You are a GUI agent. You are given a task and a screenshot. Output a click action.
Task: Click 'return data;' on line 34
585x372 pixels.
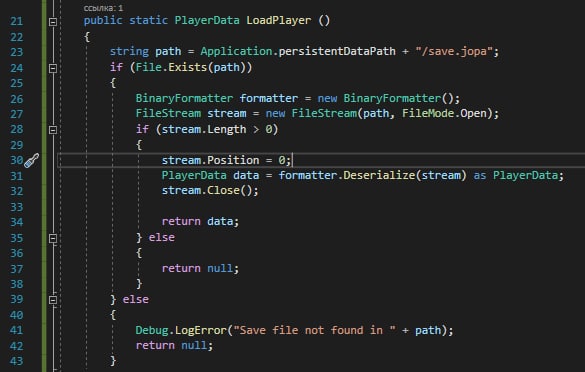[200, 221]
